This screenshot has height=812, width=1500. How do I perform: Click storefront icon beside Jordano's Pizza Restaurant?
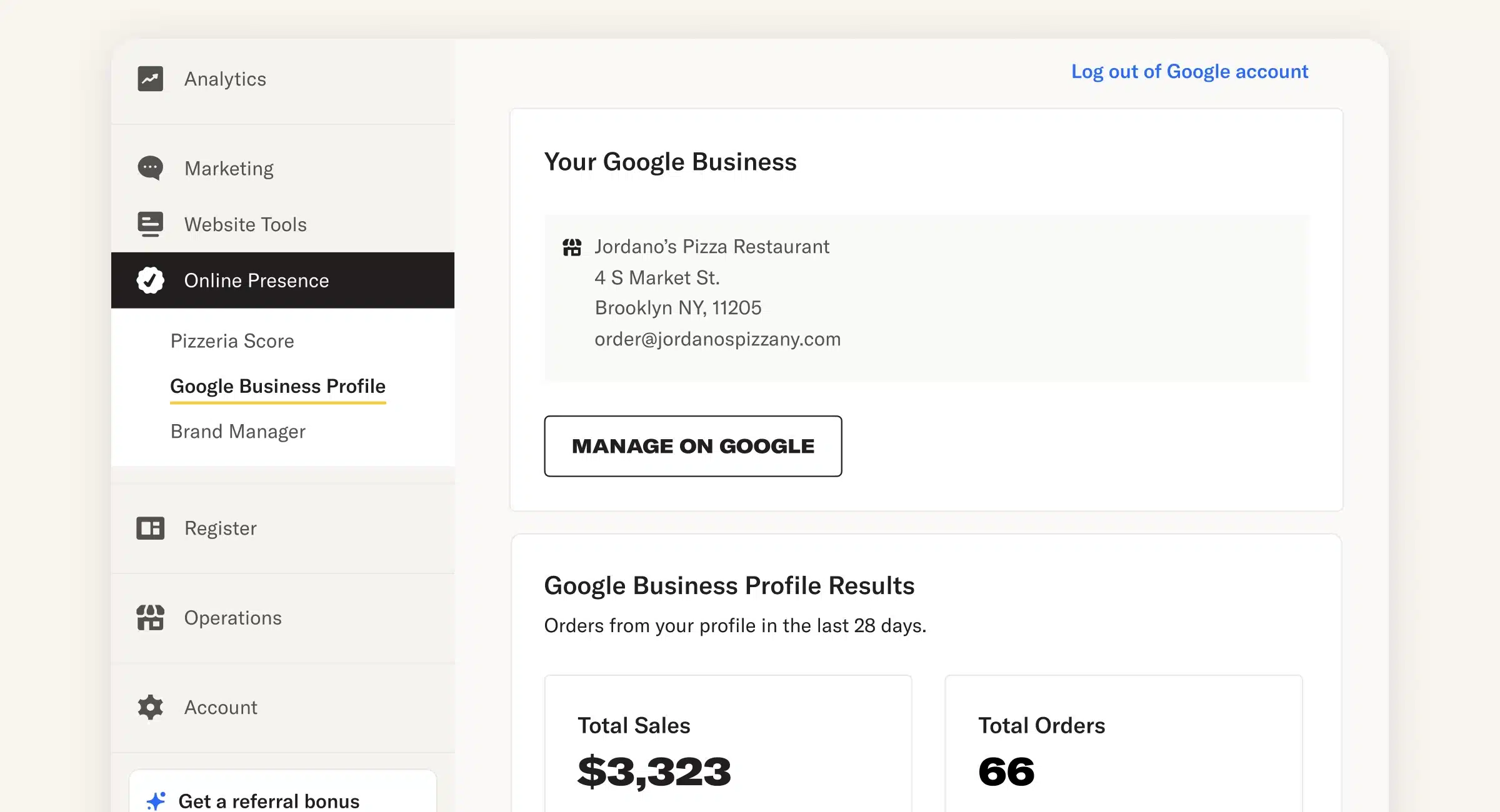[x=571, y=247]
